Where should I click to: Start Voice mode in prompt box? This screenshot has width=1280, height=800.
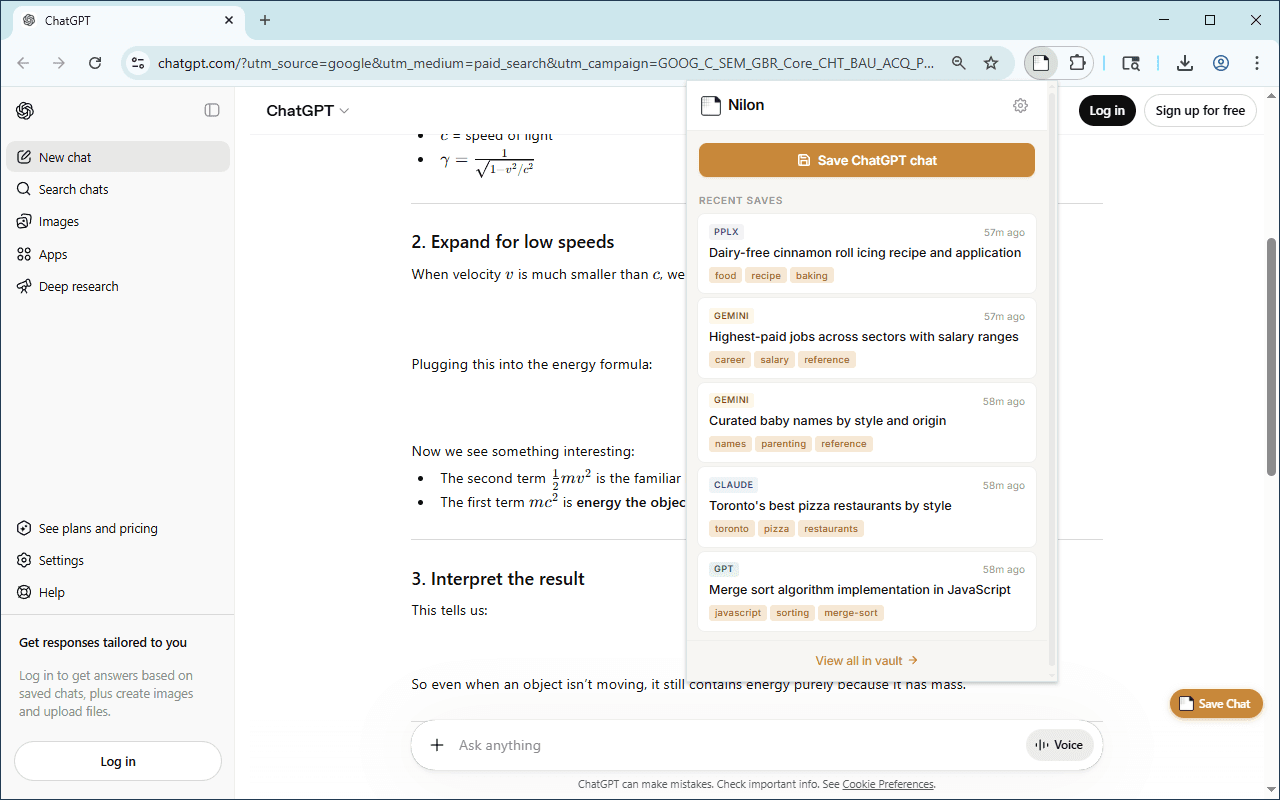pyautogui.click(x=1059, y=745)
